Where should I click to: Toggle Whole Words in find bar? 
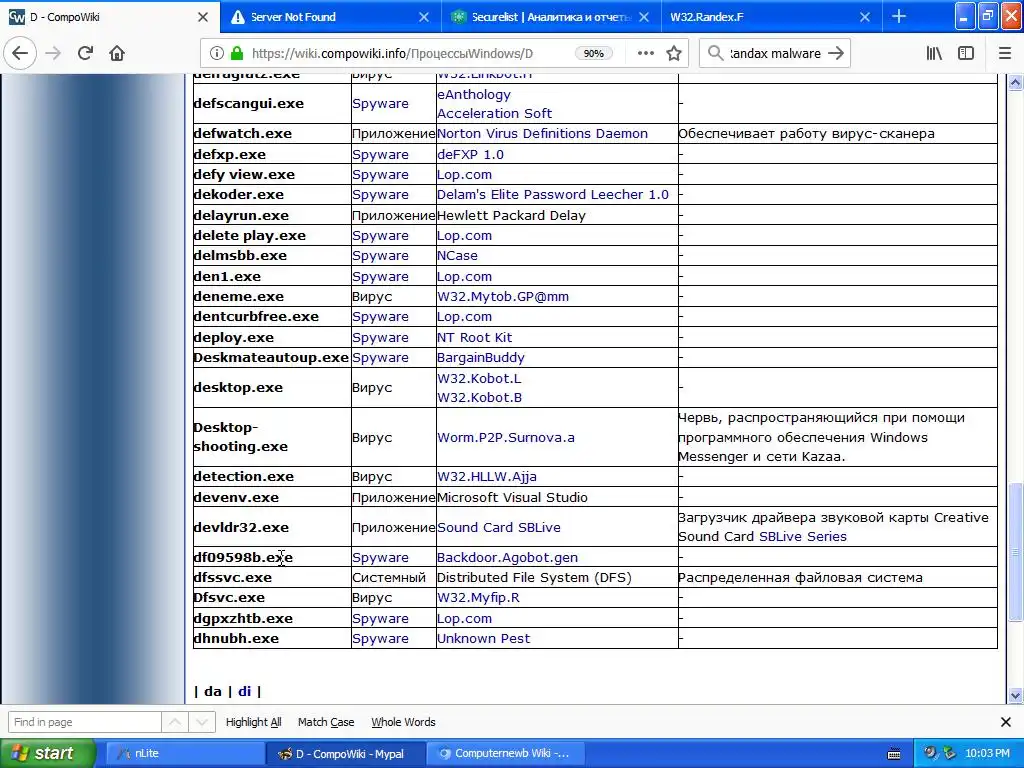403,722
